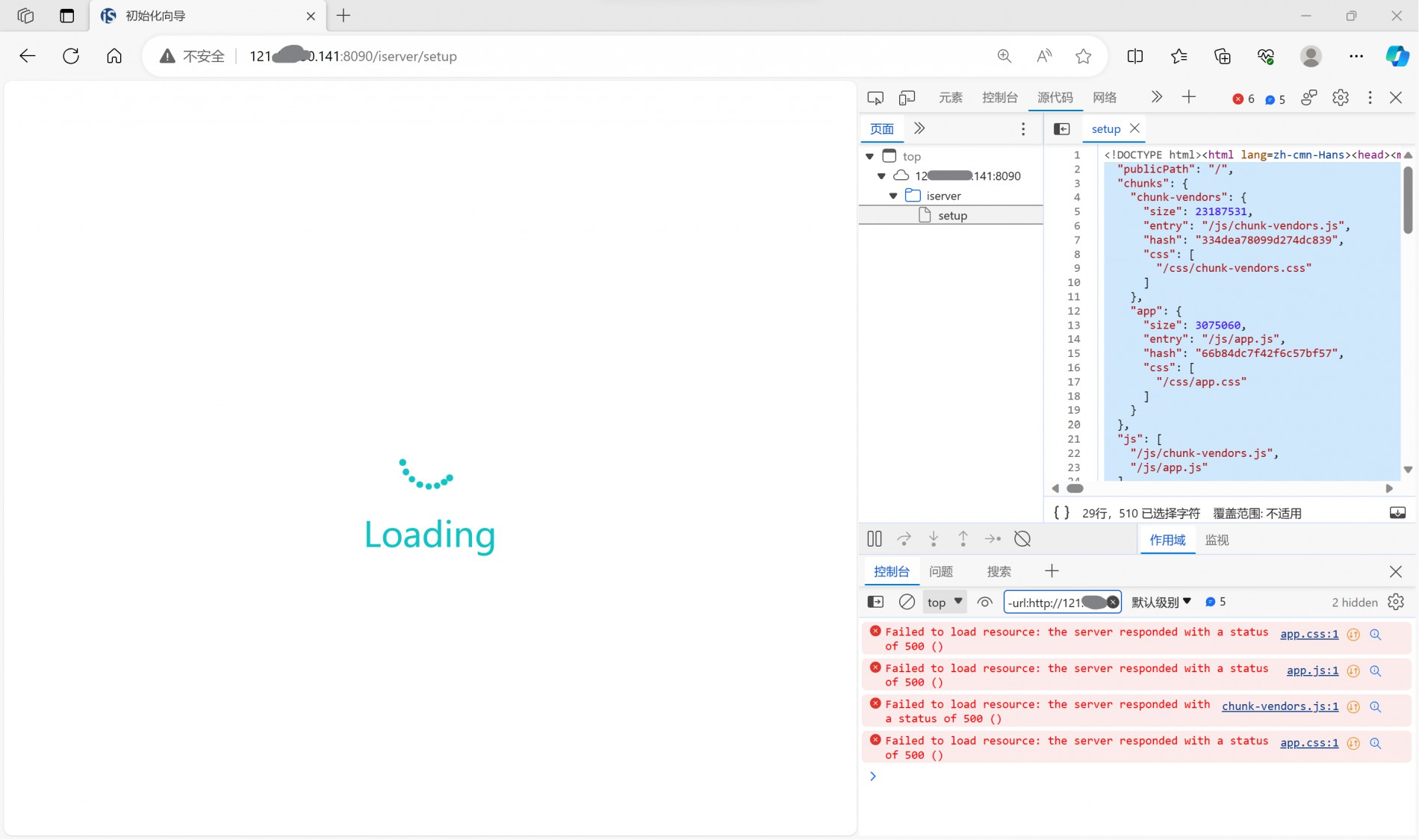Screen dimensions: 1419x840
Task: Hide the navigator sidebar
Action: (1062, 129)
